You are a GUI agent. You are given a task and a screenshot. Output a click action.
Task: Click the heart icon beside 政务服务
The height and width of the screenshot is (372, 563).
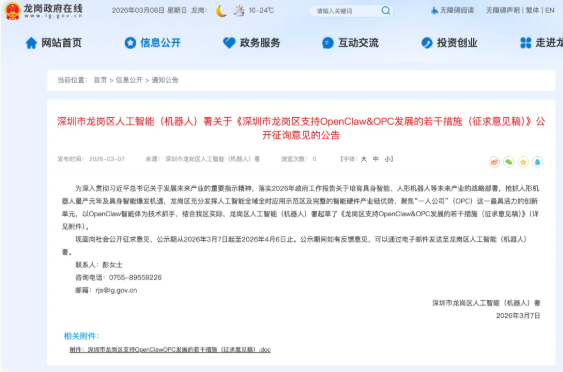tap(229, 43)
